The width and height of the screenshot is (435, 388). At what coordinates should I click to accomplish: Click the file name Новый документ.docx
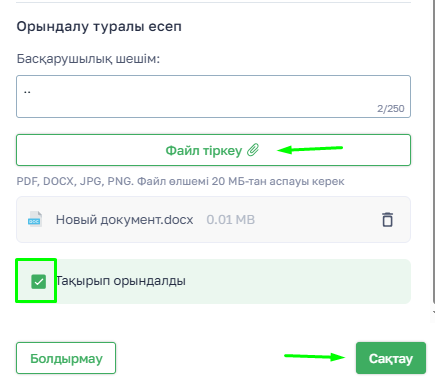[x=124, y=220]
